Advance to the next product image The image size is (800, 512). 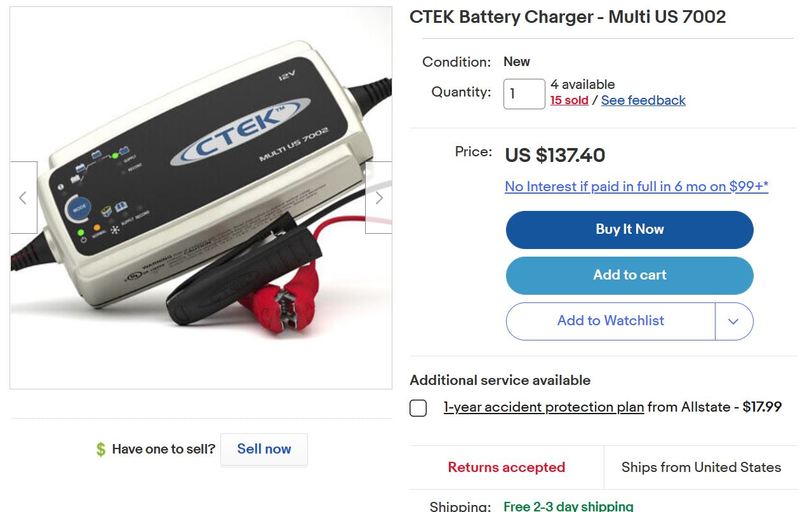[378, 198]
